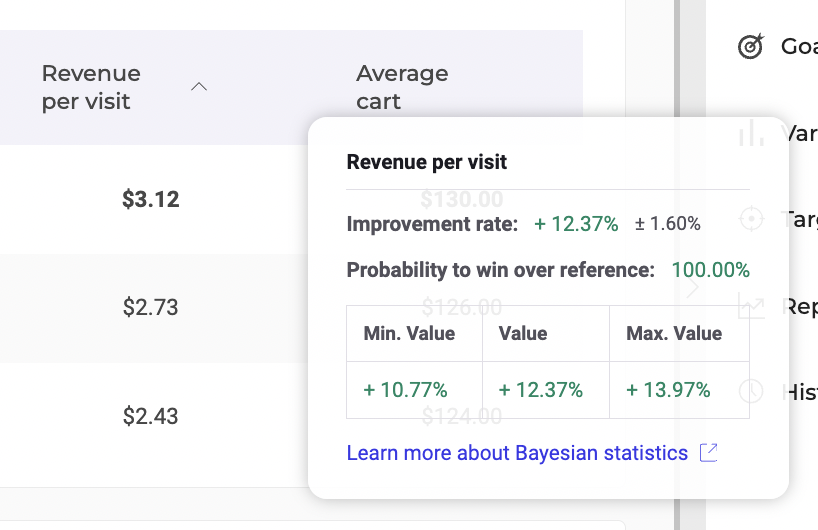The width and height of the screenshot is (818, 530).
Task: Open the Reporting chart icon
Action: [x=750, y=306]
